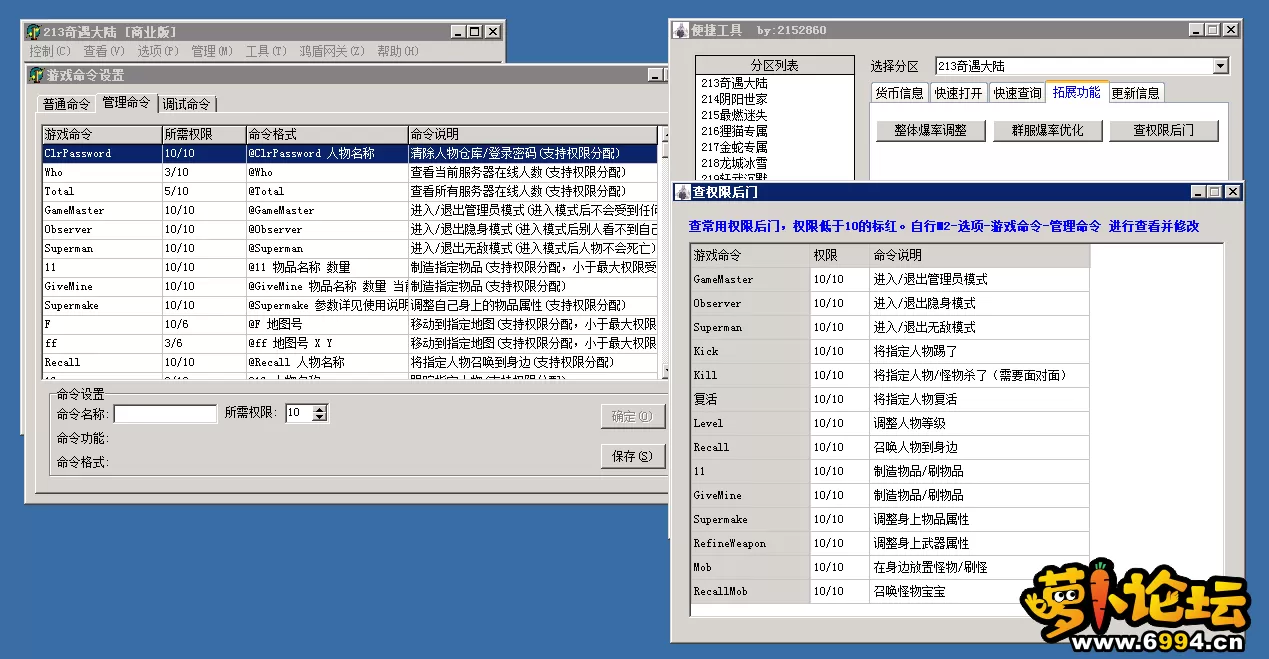Click the 查权限后门 button
The height and width of the screenshot is (659, 1269).
point(1165,130)
